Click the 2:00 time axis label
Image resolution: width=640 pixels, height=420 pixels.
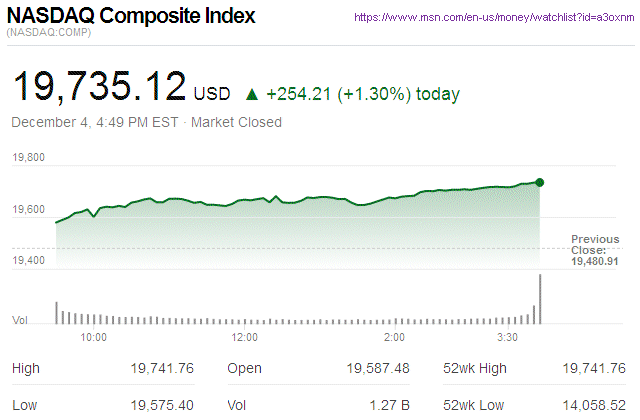[394, 337]
